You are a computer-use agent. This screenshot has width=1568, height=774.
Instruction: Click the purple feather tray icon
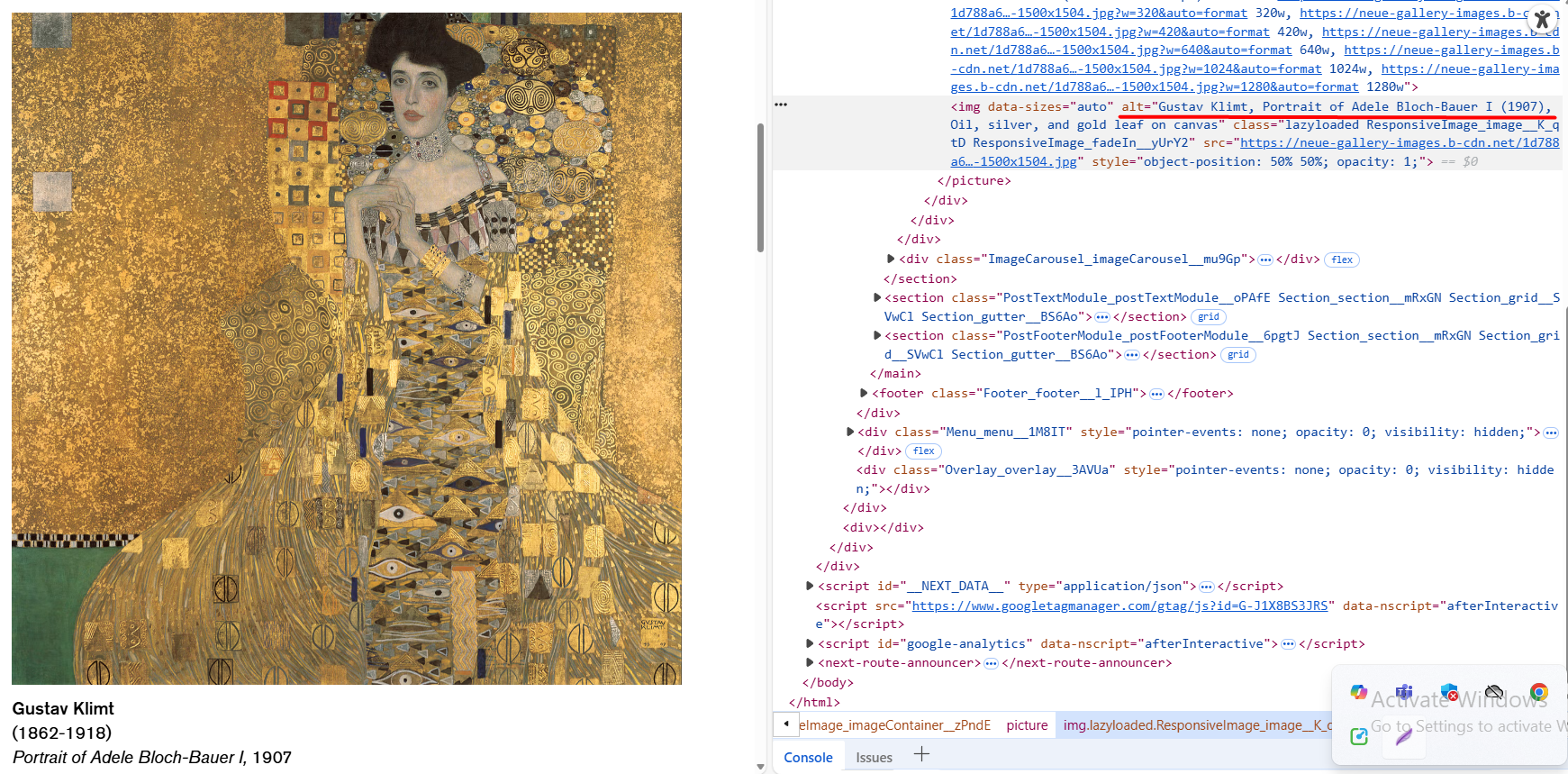coord(1404,737)
